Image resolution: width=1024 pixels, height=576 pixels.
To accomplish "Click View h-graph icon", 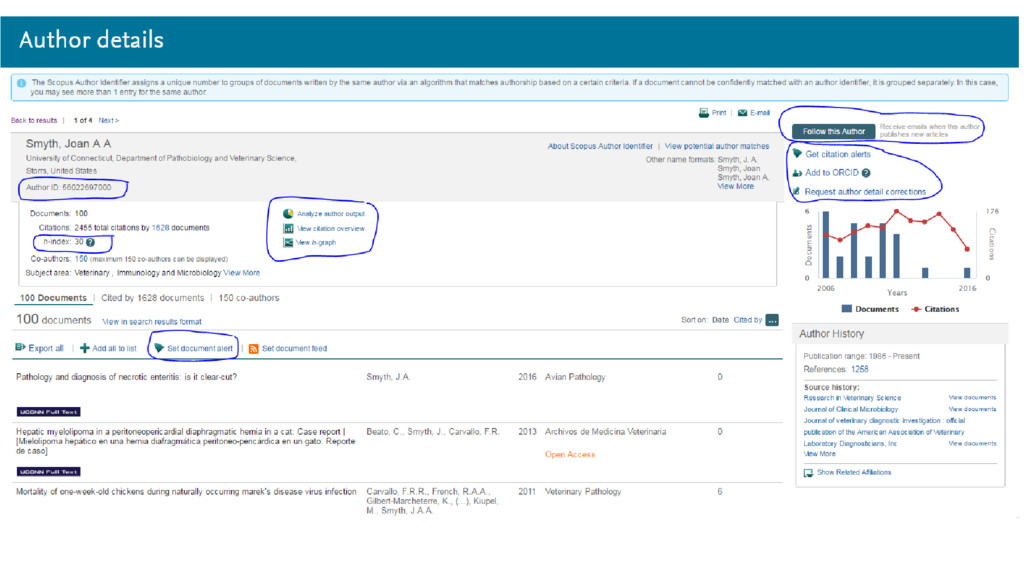I will tap(288, 242).
